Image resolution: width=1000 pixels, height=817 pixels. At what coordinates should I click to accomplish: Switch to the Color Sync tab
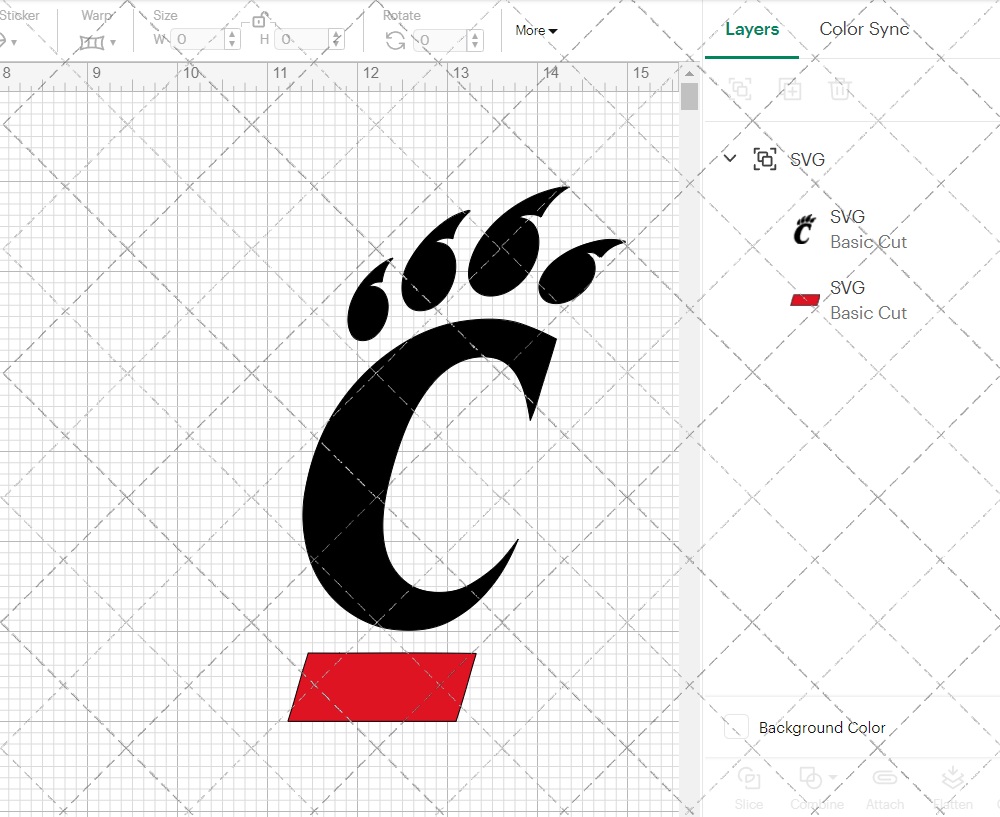[864, 29]
